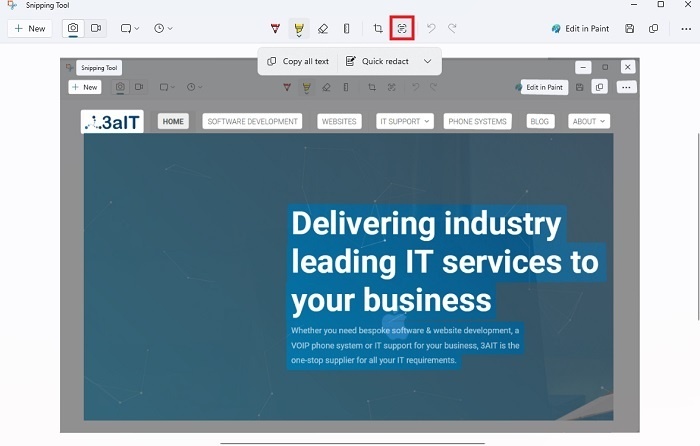Expand the Quick redact options chevron
The width and height of the screenshot is (700, 446).
coord(427,61)
